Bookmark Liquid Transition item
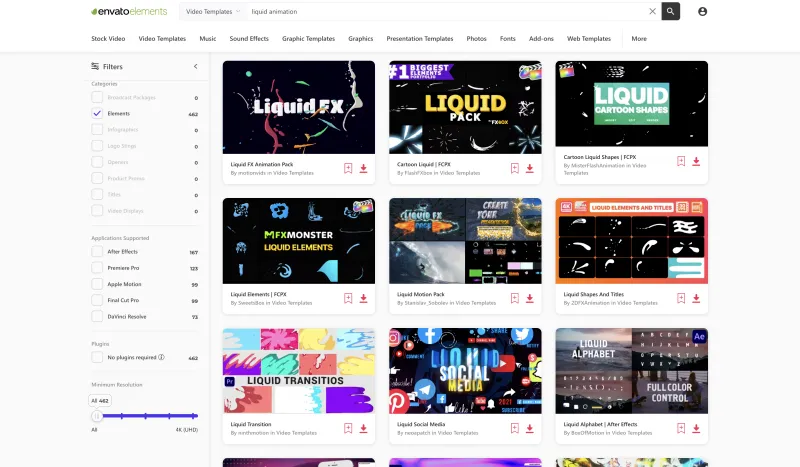The height and width of the screenshot is (467, 800). pyautogui.click(x=348, y=428)
